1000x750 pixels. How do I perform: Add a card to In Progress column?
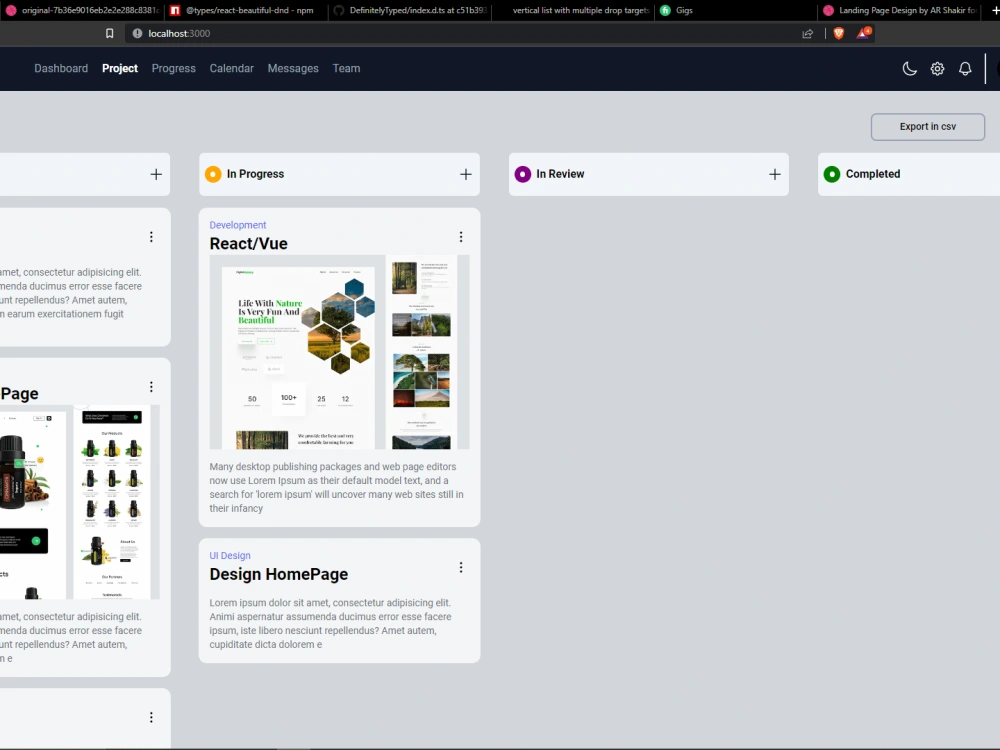click(466, 174)
